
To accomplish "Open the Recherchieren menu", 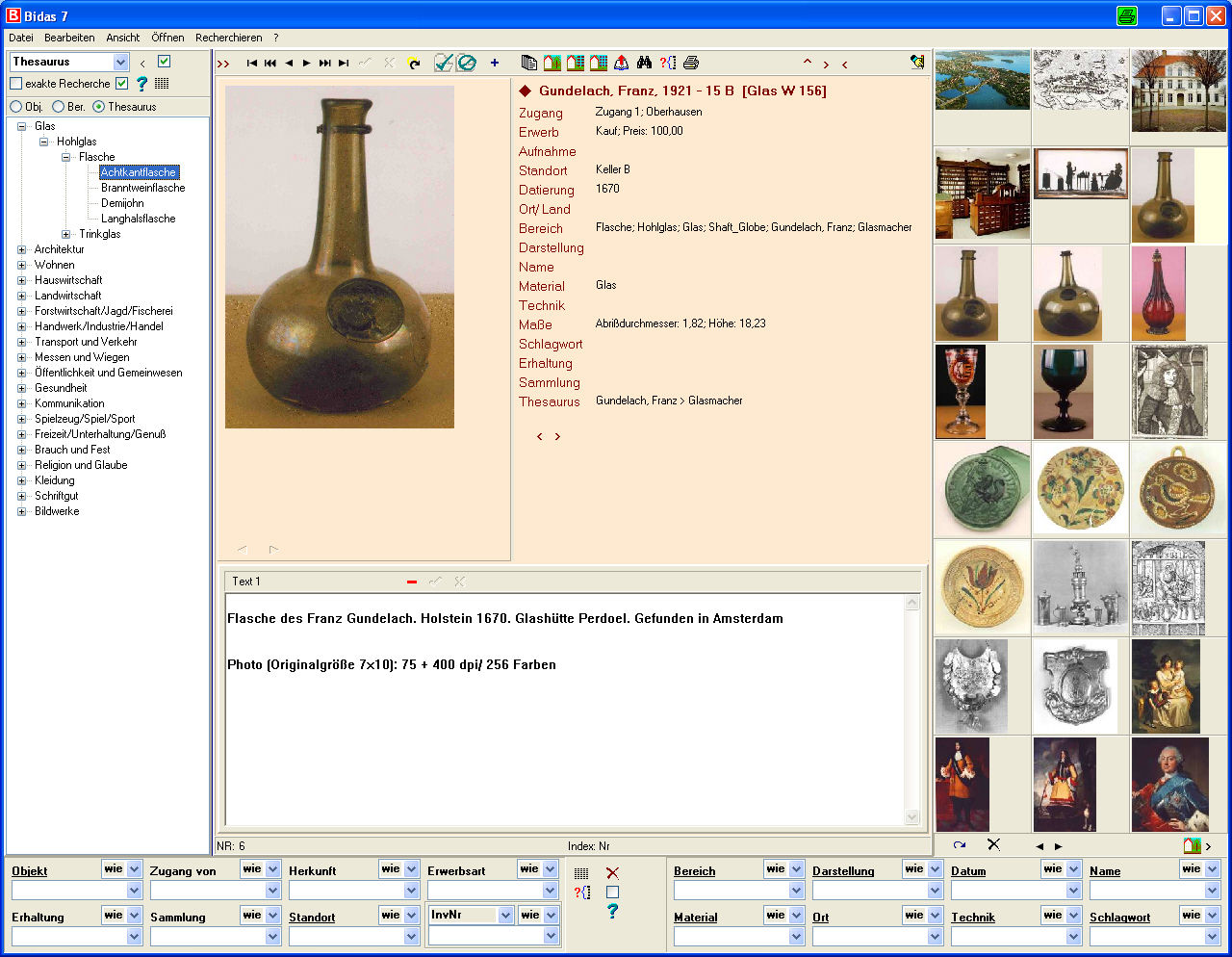I will pyautogui.click(x=229, y=38).
